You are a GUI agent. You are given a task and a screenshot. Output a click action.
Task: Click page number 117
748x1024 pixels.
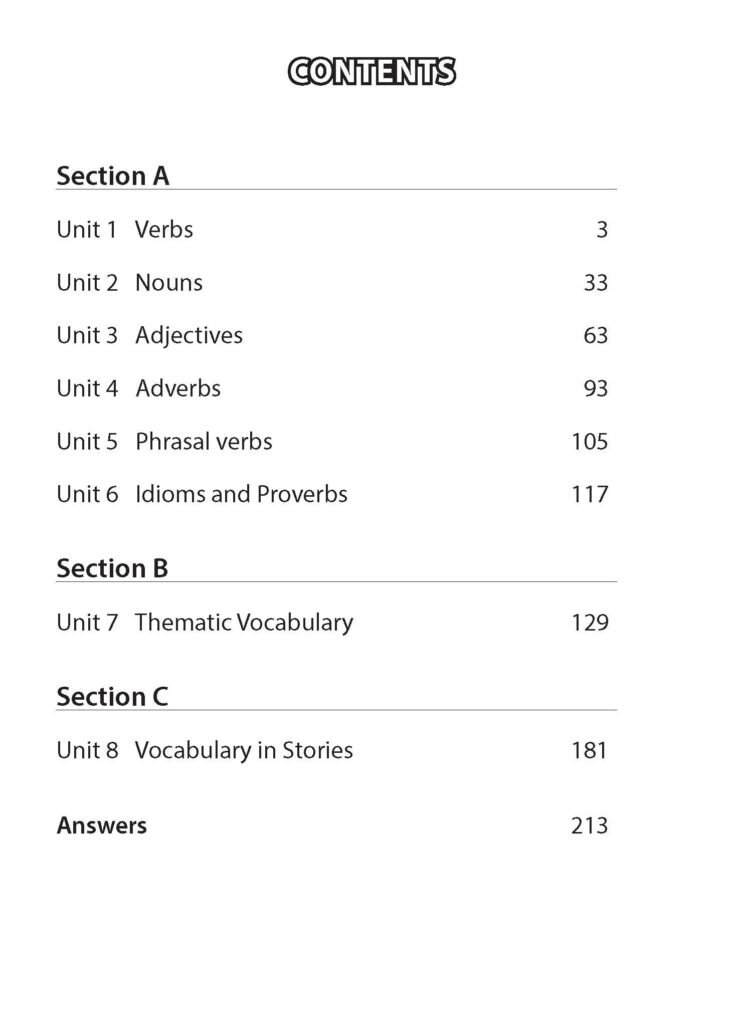point(589,494)
